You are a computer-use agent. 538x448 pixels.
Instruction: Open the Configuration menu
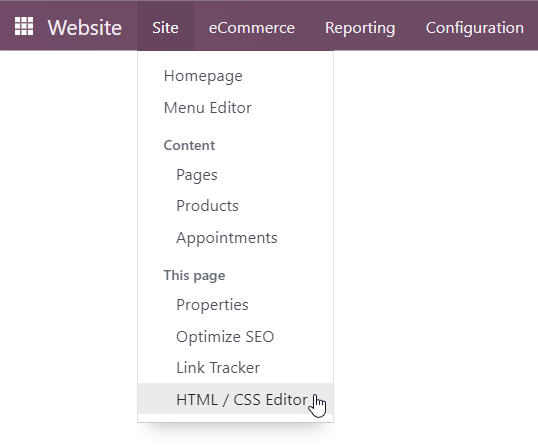pyautogui.click(x=475, y=27)
